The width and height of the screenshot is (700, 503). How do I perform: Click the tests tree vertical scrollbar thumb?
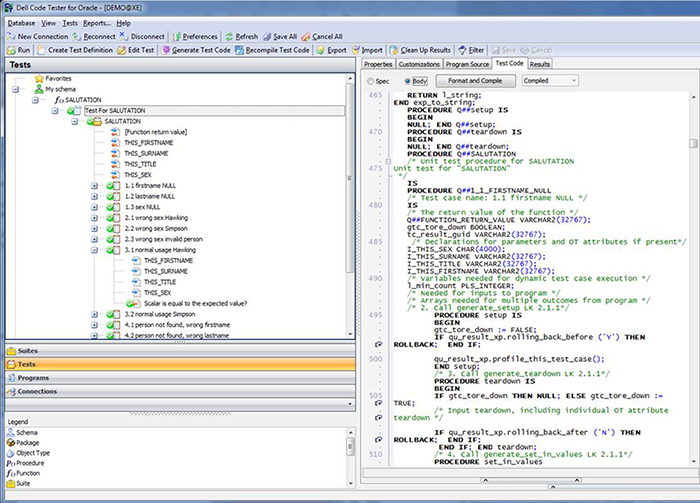[350, 179]
